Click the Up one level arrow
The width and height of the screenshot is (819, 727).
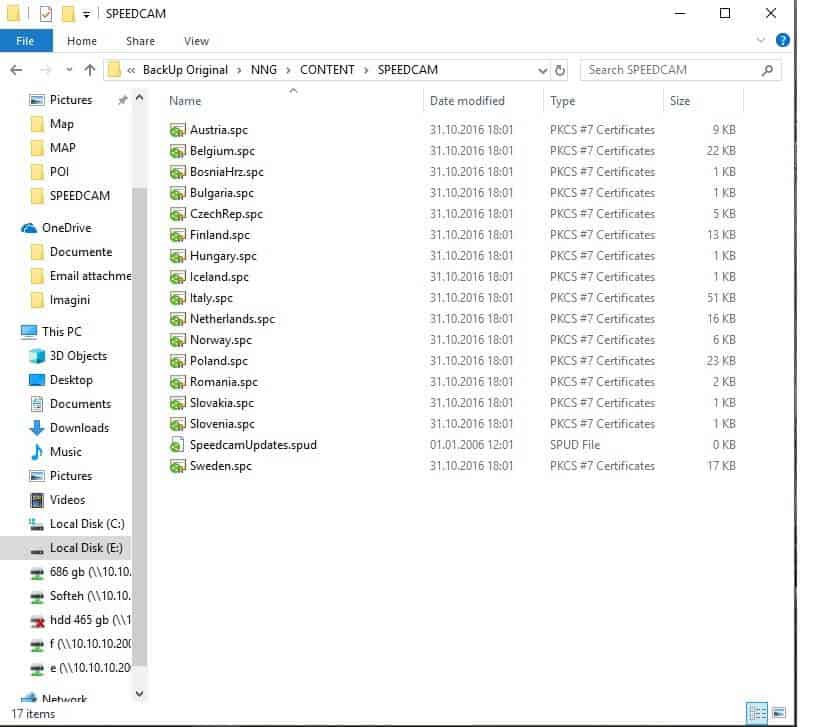90,70
